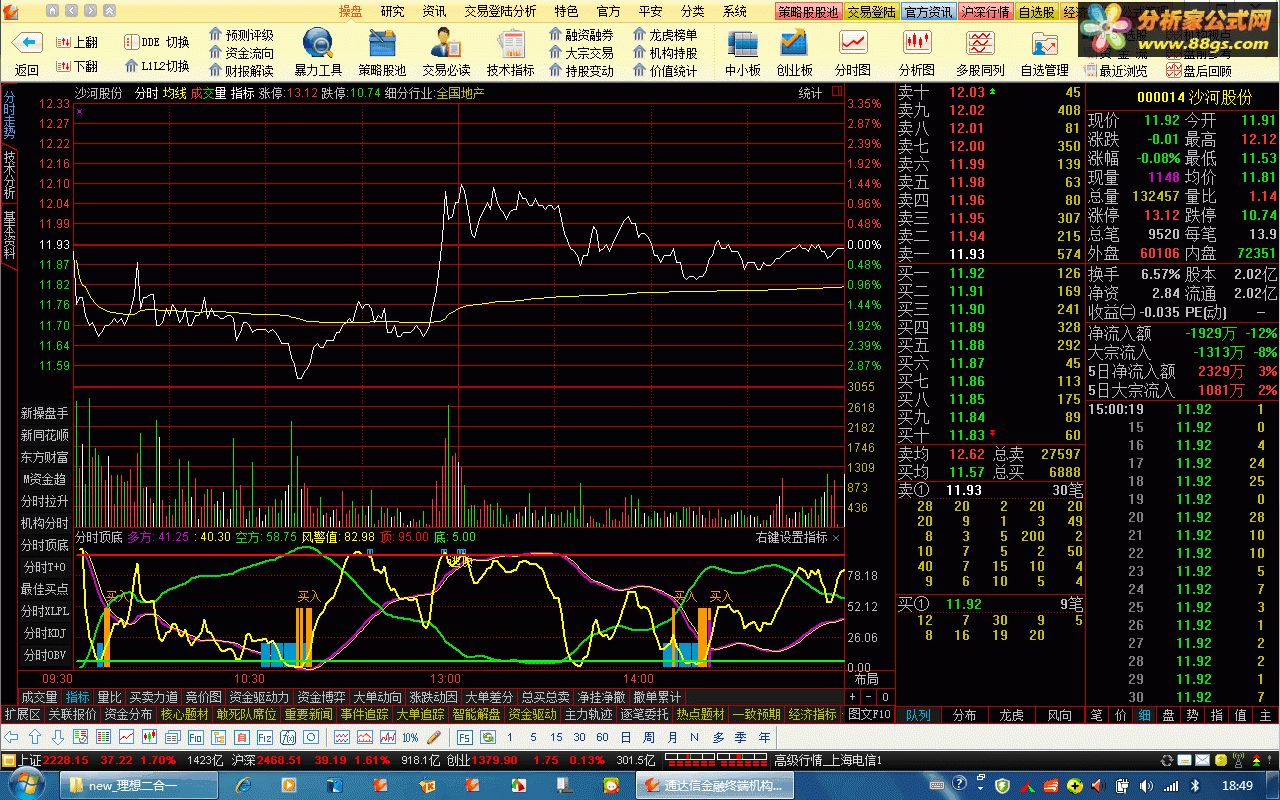Image resolution: width=1280 pixels, height=800 pixels.
Task: Click the 返回 back arrow icon
Action: click(27, 44)
